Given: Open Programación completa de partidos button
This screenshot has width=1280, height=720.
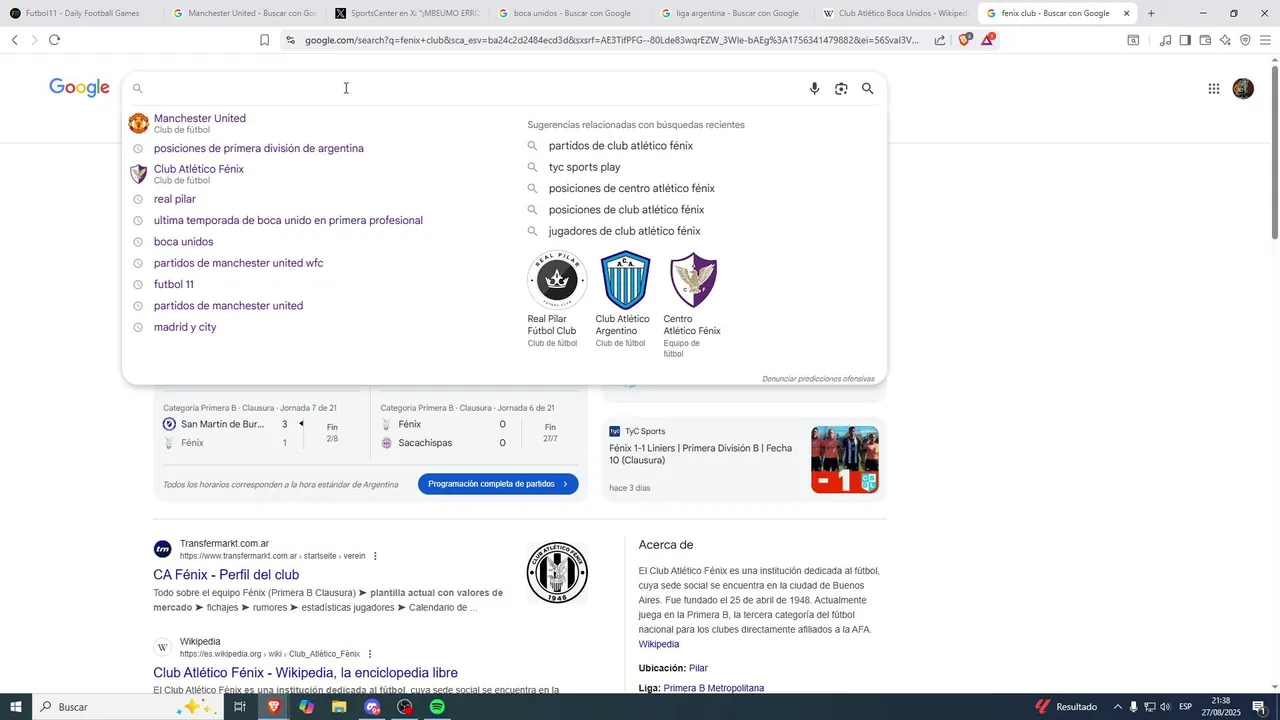Looking at the screenshot, I should pos(498,484).
